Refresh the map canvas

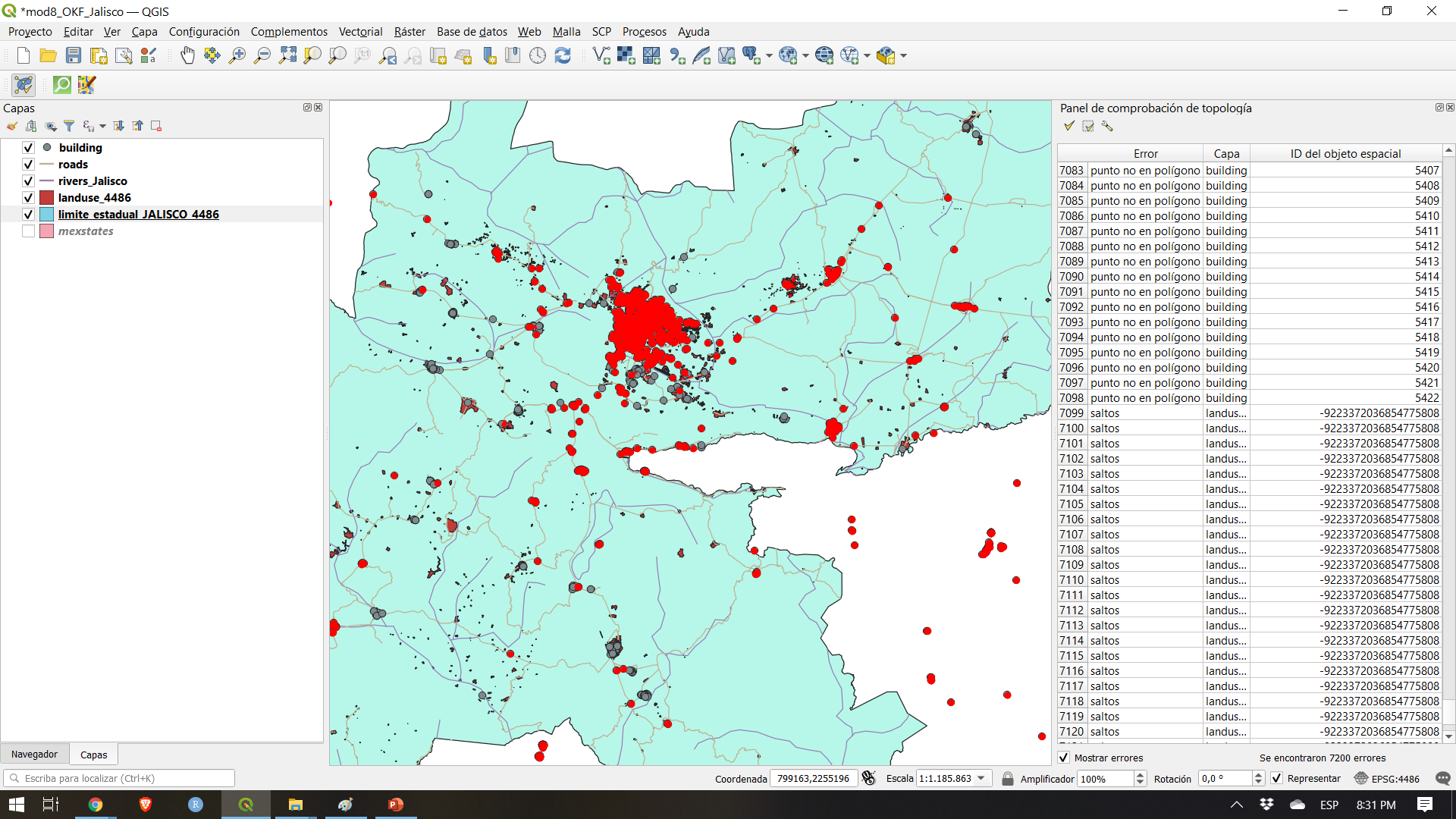[x=563, y=55]
